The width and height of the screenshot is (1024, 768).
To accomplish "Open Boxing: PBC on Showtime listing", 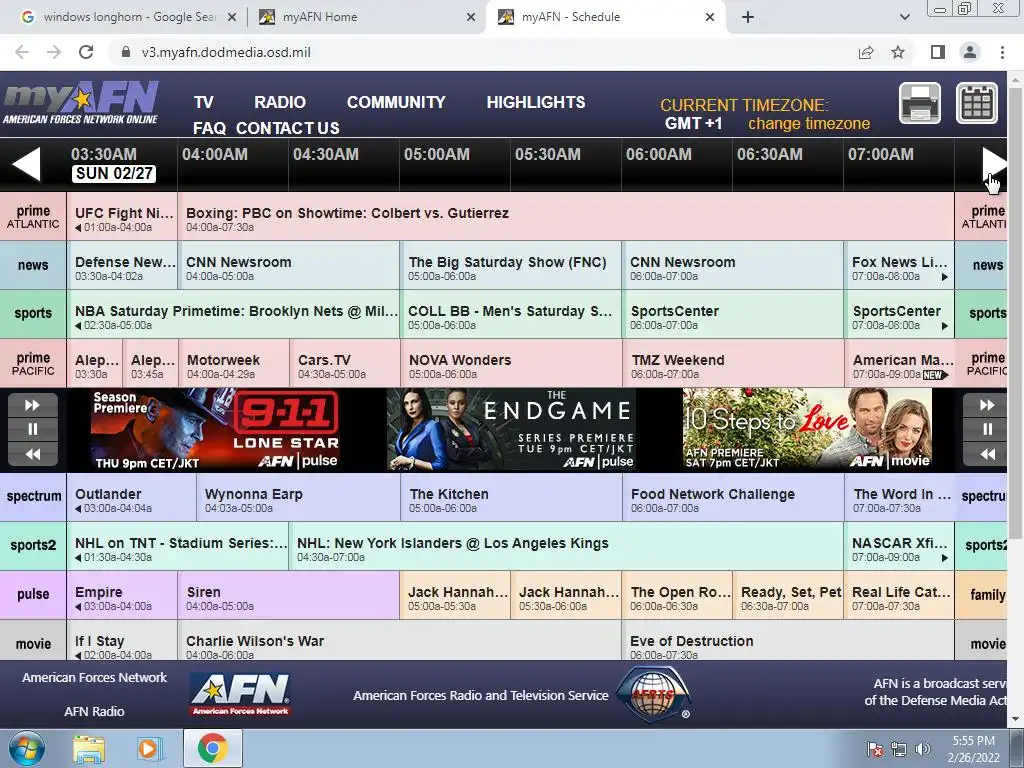I will point(566,216).
